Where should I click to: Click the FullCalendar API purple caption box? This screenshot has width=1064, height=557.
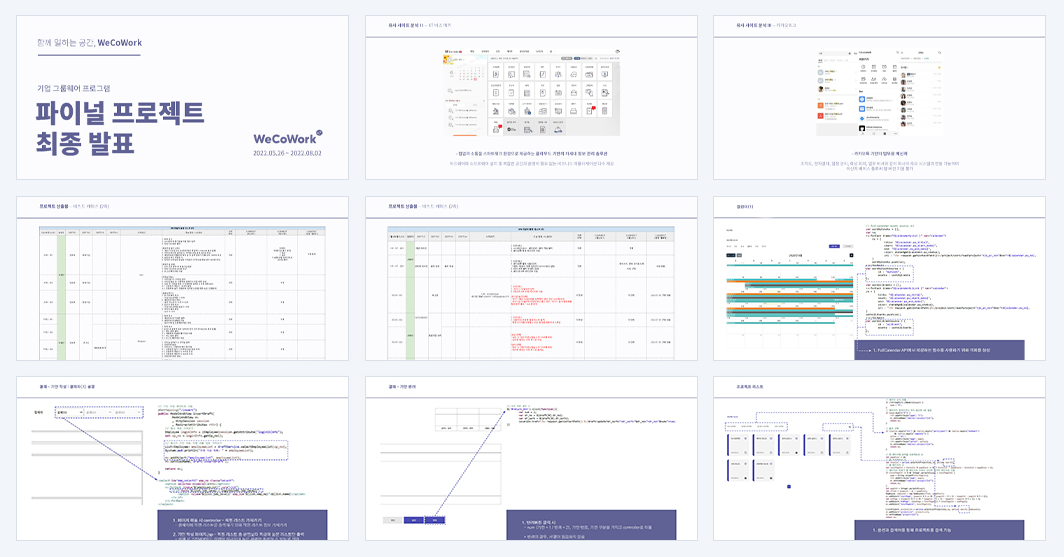(939, 350)
